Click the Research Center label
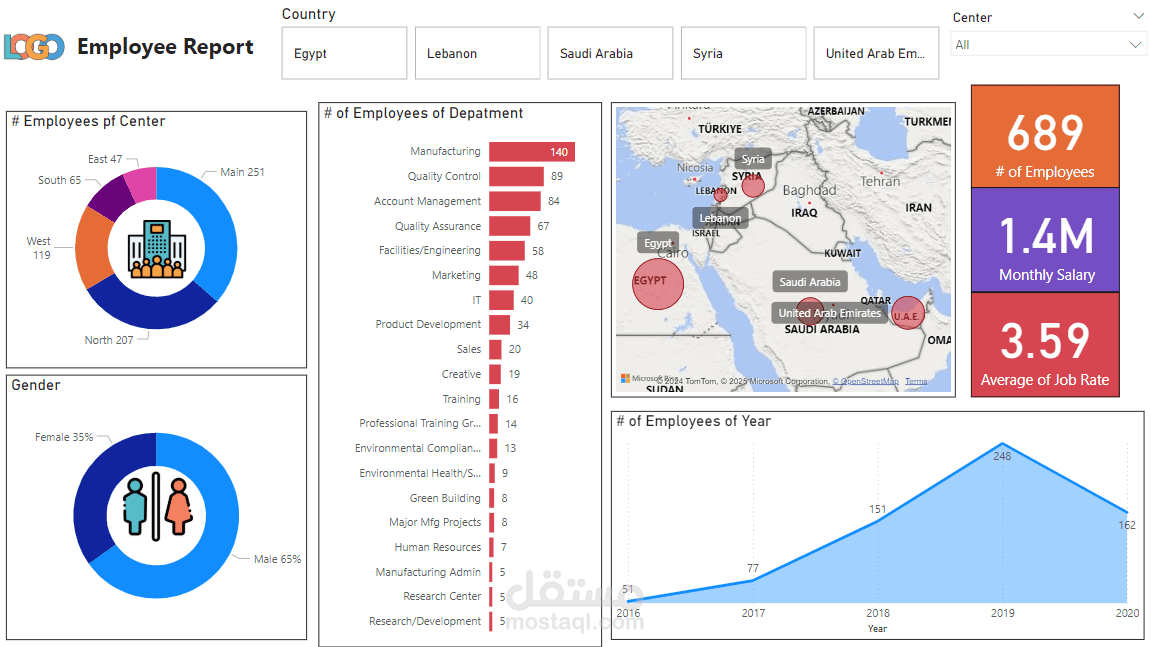Image resolution: width=1151 pixels, height=647 pixels. tap(442, 596)
